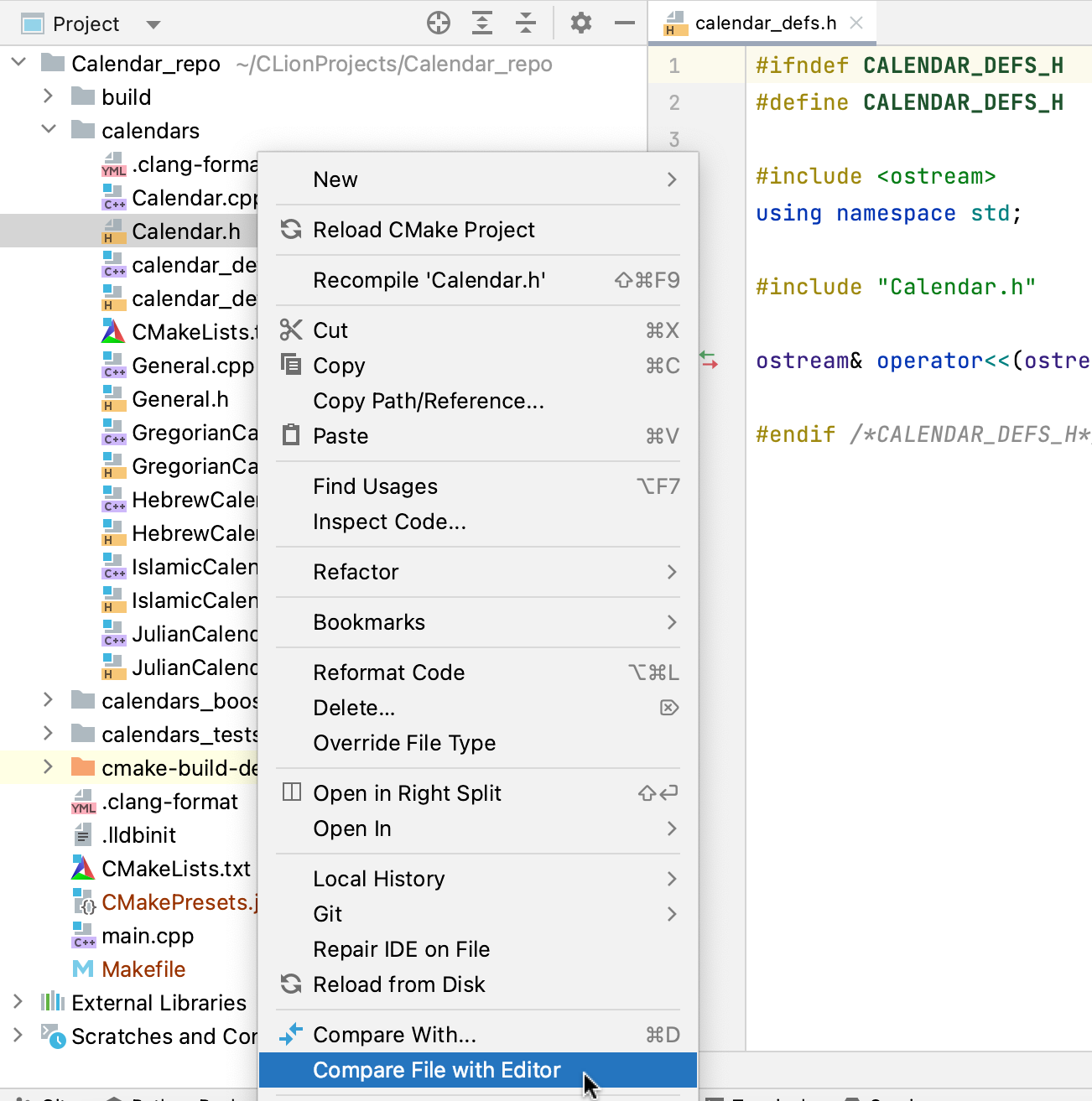Click the Reload CMake Project refresh icon
This screenshot has width=1092, height=1101.
coord(290,230)
